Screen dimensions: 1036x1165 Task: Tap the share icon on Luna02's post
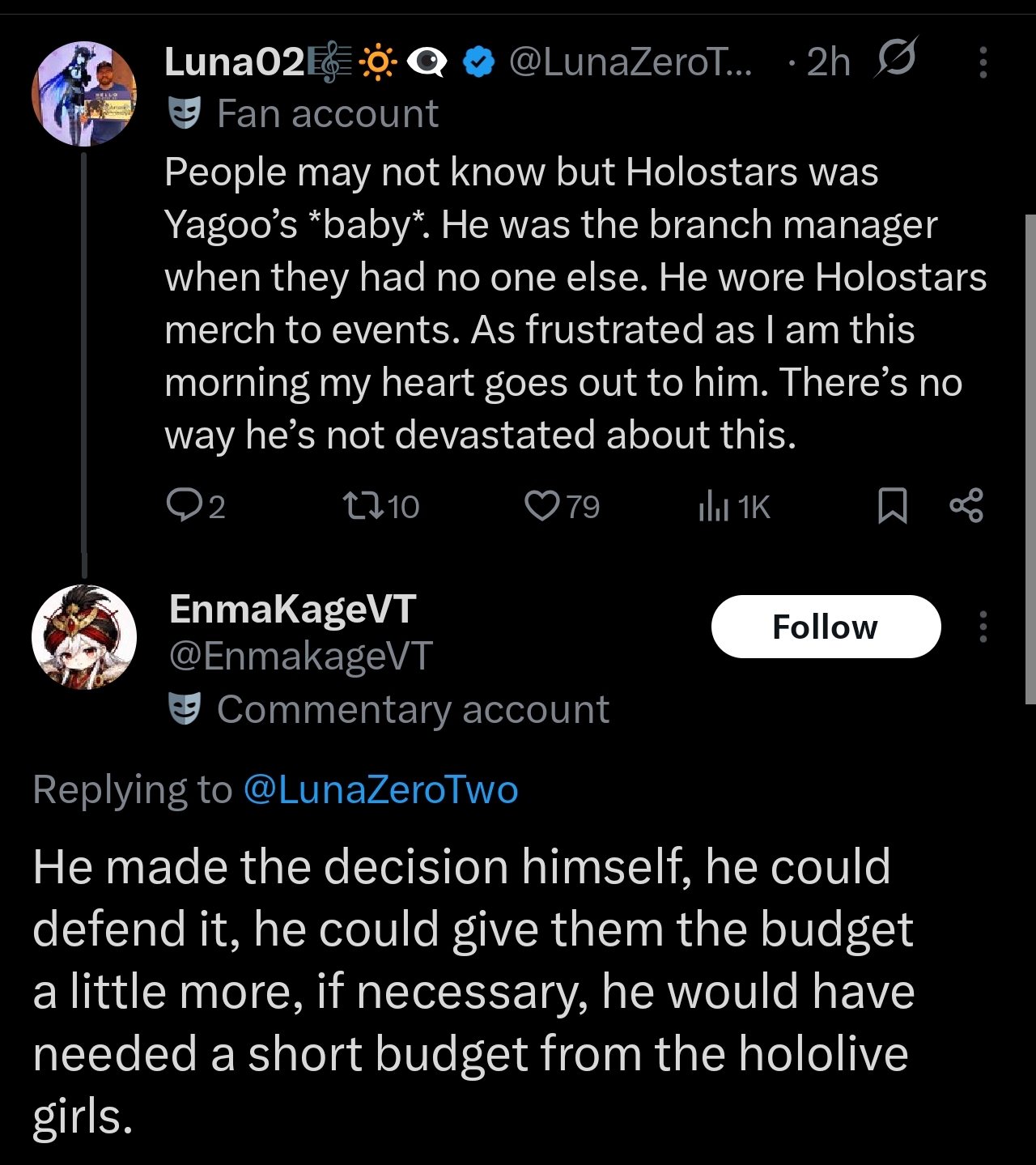click(x=966, y=506)
